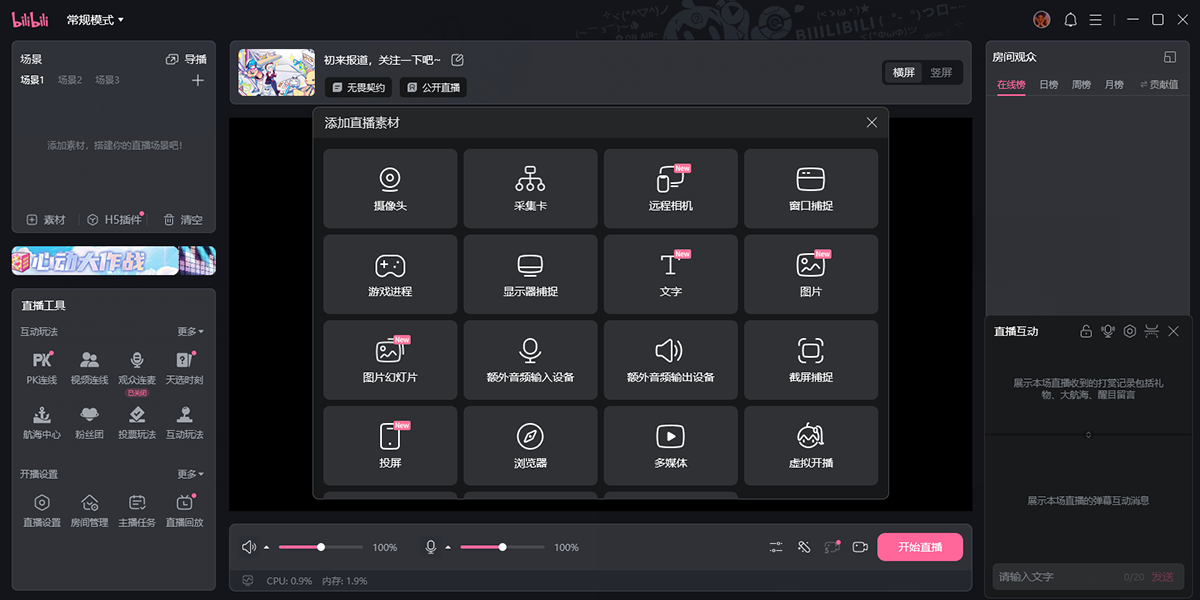
Task: Expand speaker device arrow options
Action: pos(267,548)
